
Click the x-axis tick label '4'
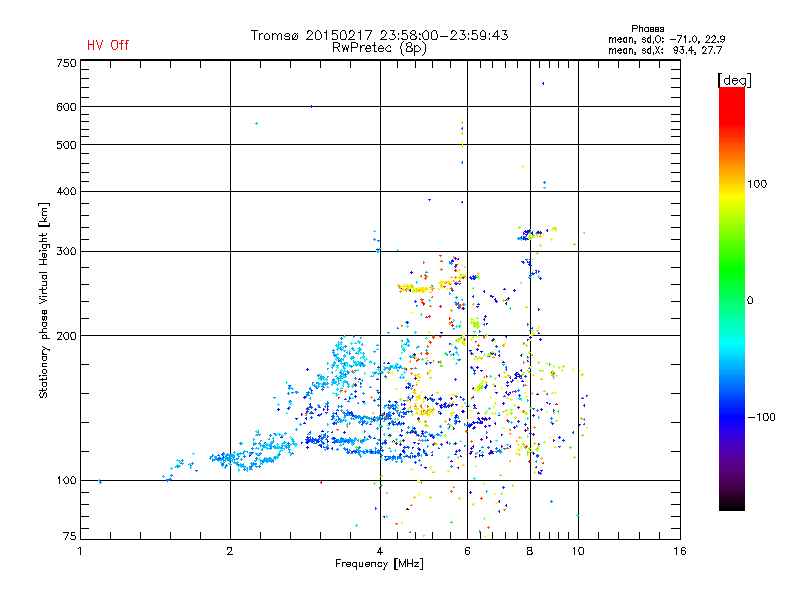click(380, 551)
